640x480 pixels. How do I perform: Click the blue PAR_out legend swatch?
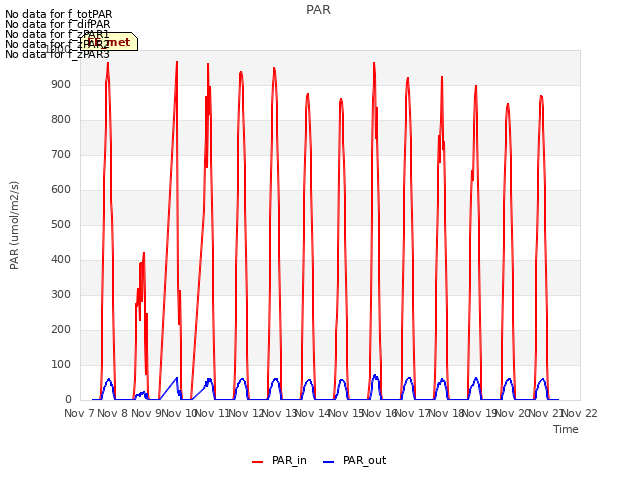[329, 462]
